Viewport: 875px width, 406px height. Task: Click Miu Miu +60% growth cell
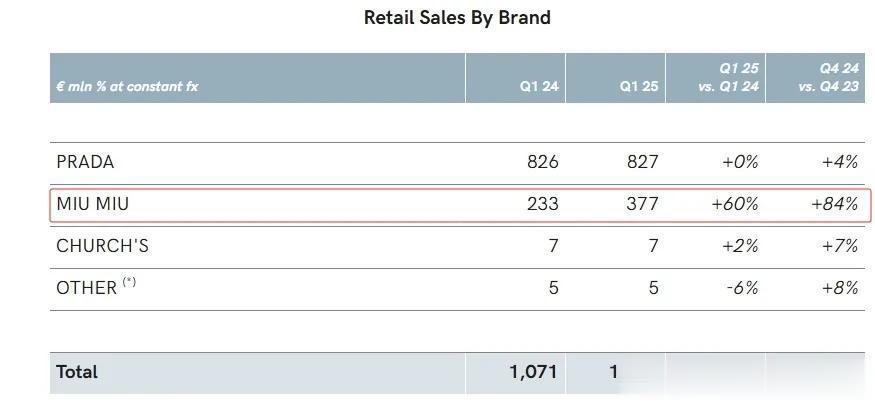(735, 204)
